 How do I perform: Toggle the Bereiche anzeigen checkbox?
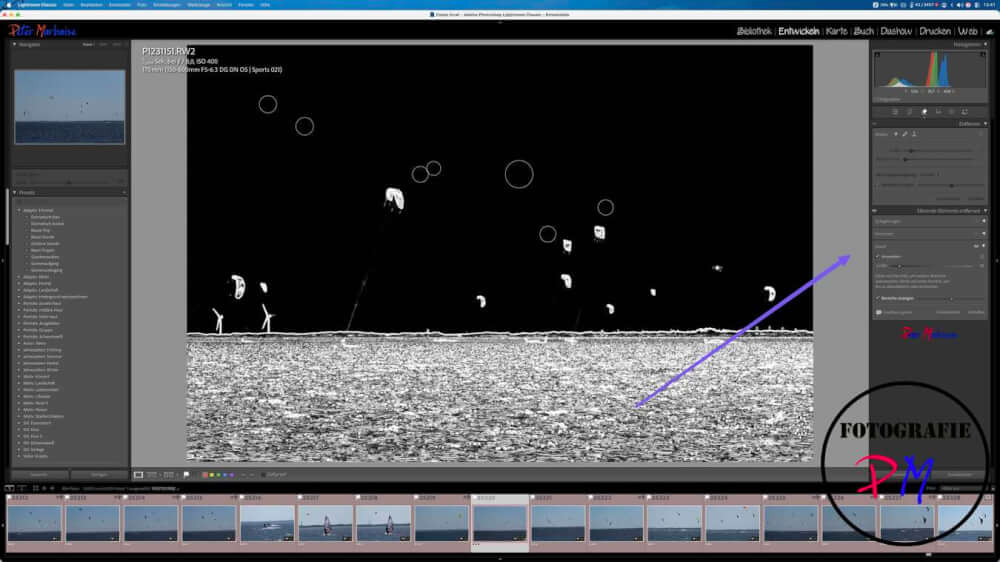pyautogui.click(x=878, y=298)
